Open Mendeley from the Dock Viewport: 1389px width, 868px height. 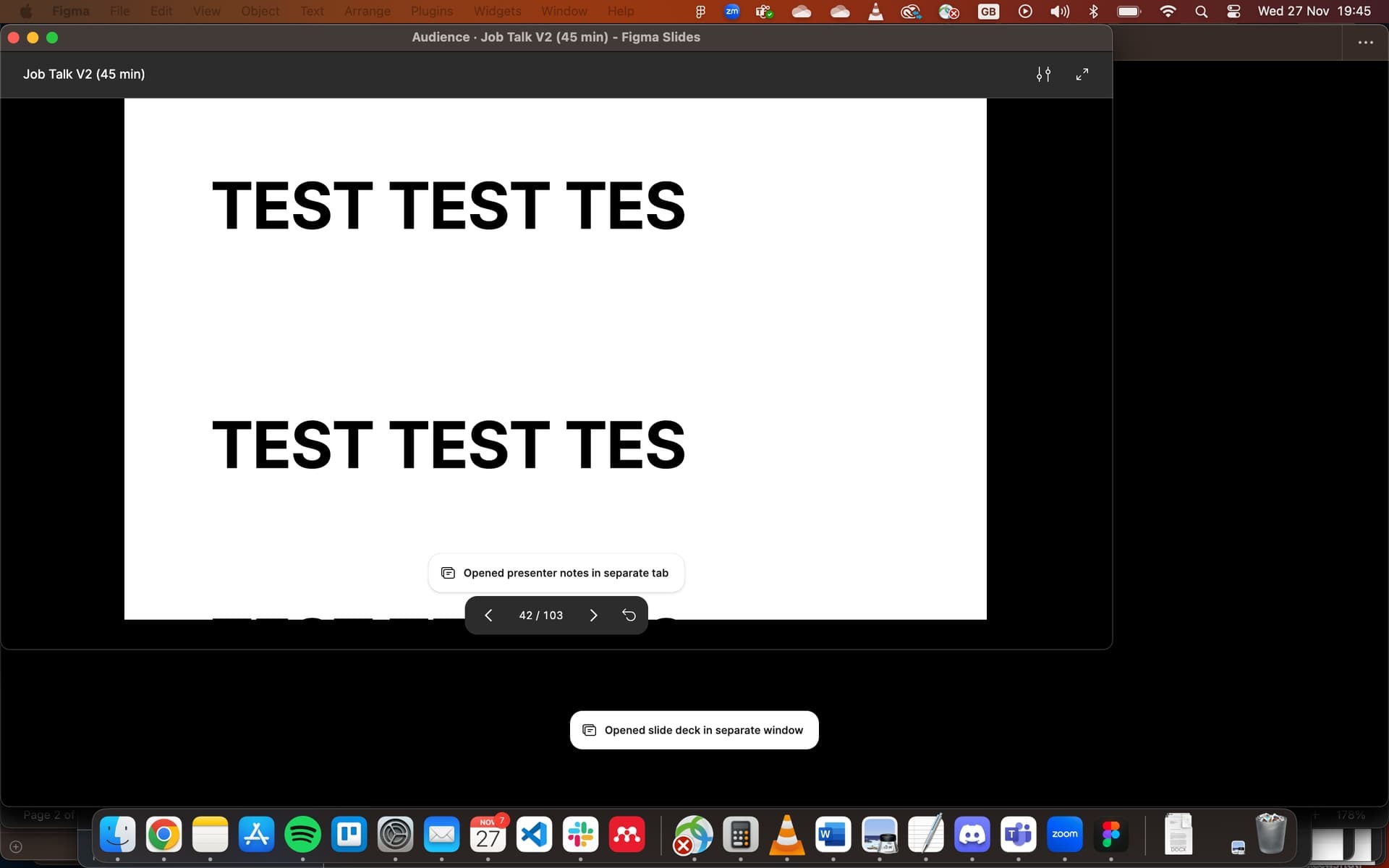(627, 835)
